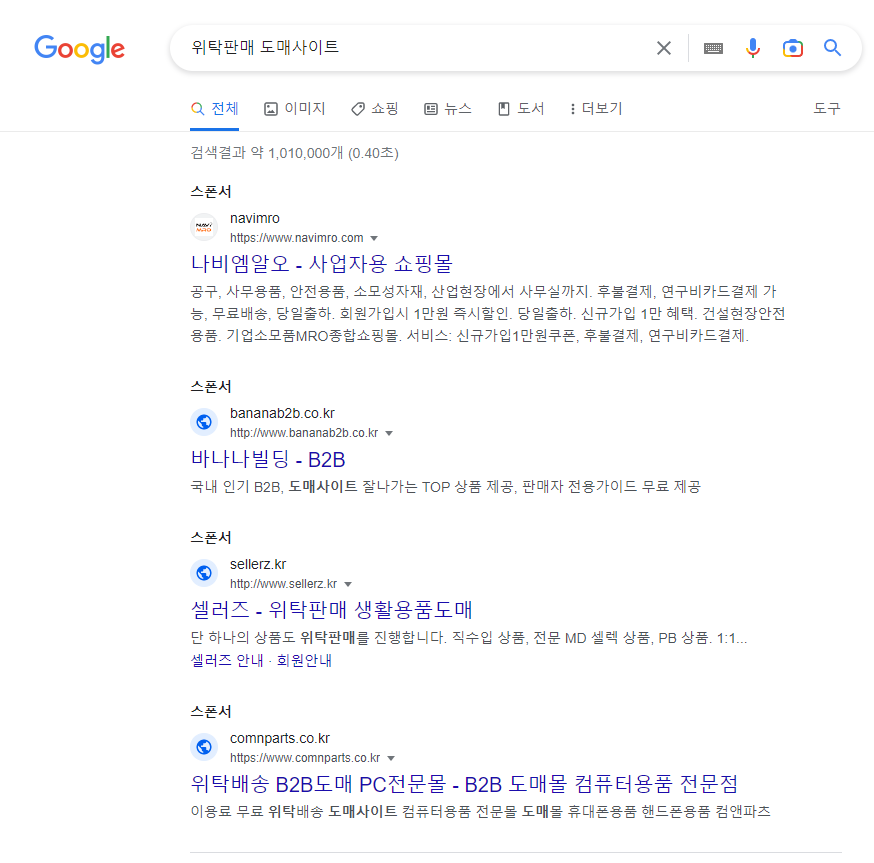Image resolution: width=874 pixels, height=863 pixels.
Task: Click the comnparts.co.kr globe favicon
Action: click(x=204, y=747)
